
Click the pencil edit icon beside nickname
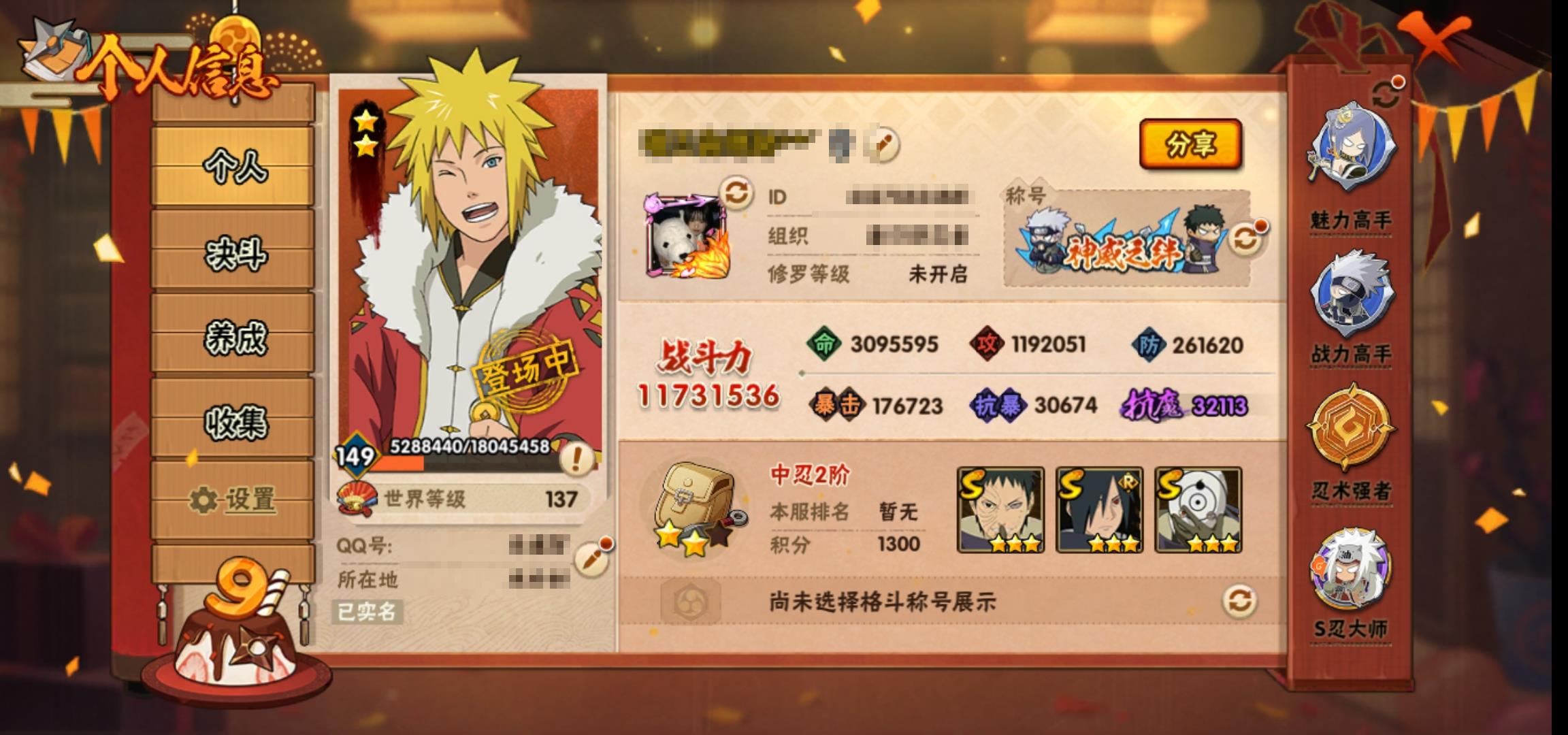[x=884, y=144]
